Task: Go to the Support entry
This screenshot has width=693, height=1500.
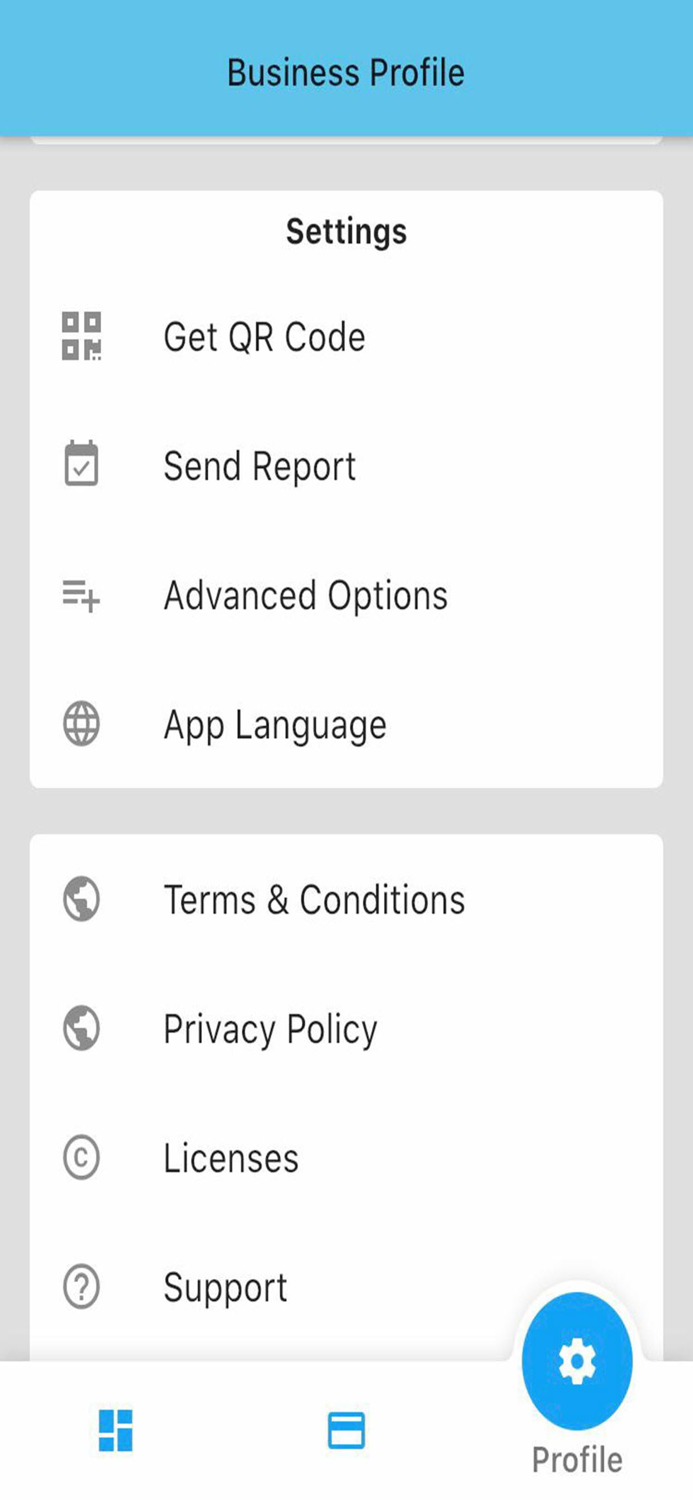Action: click(x=225, y=1287)
